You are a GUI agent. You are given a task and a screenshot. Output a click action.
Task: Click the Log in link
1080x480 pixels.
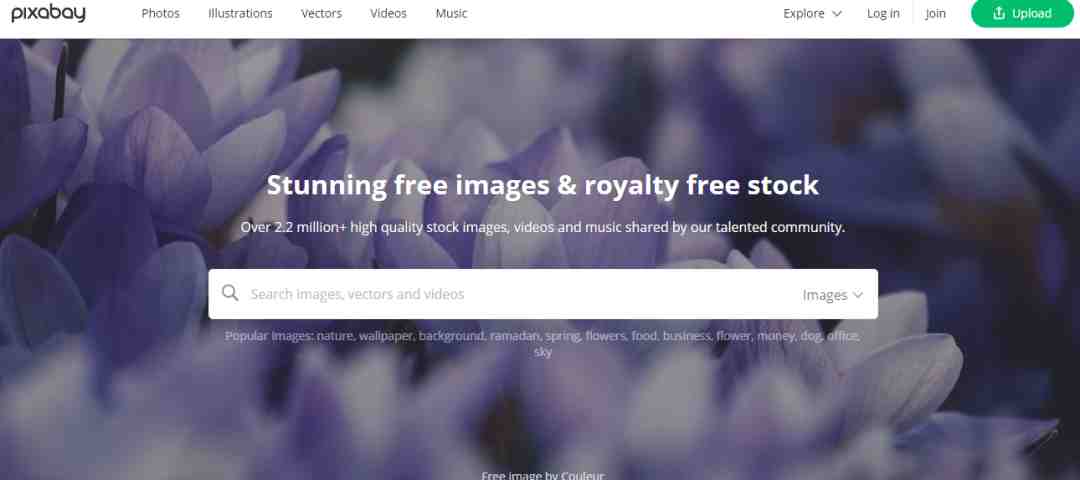pyautogui.click(x=883, y=13)
